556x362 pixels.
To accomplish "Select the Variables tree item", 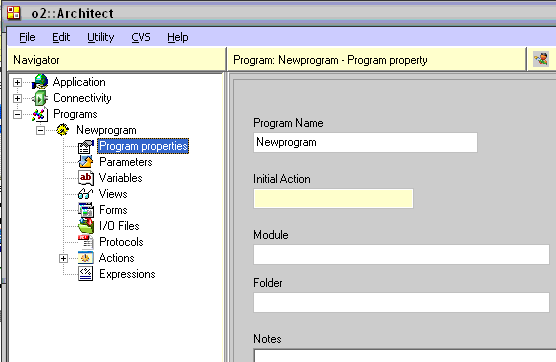I will coord(121,178).
